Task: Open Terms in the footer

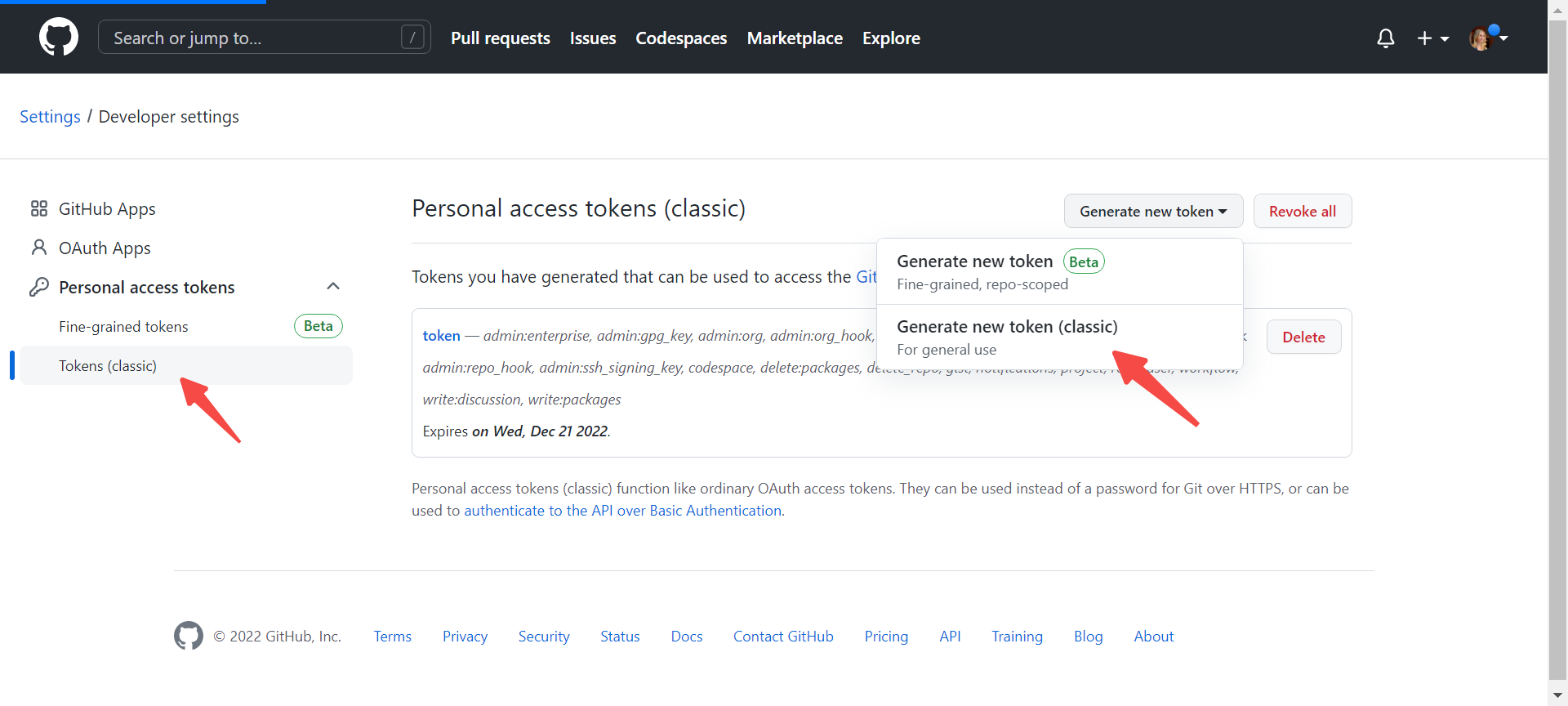Action: point(392,636)
